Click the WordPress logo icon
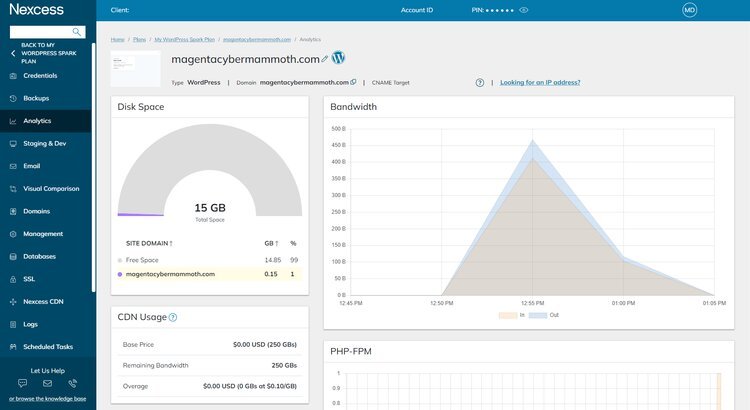Viewport: 750px width, 410px height. click(338, 57)
